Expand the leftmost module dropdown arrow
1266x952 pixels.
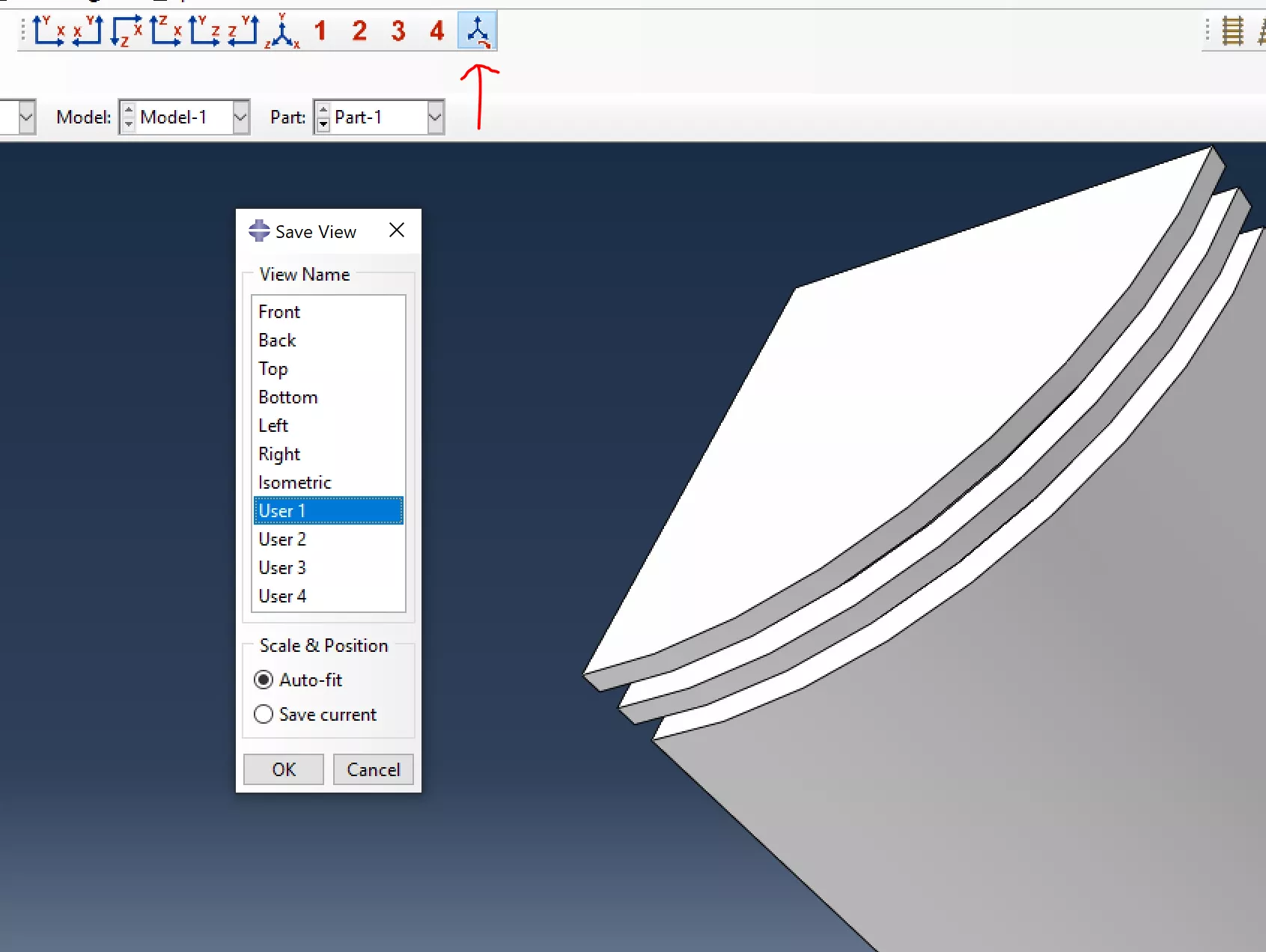[26, 118]
